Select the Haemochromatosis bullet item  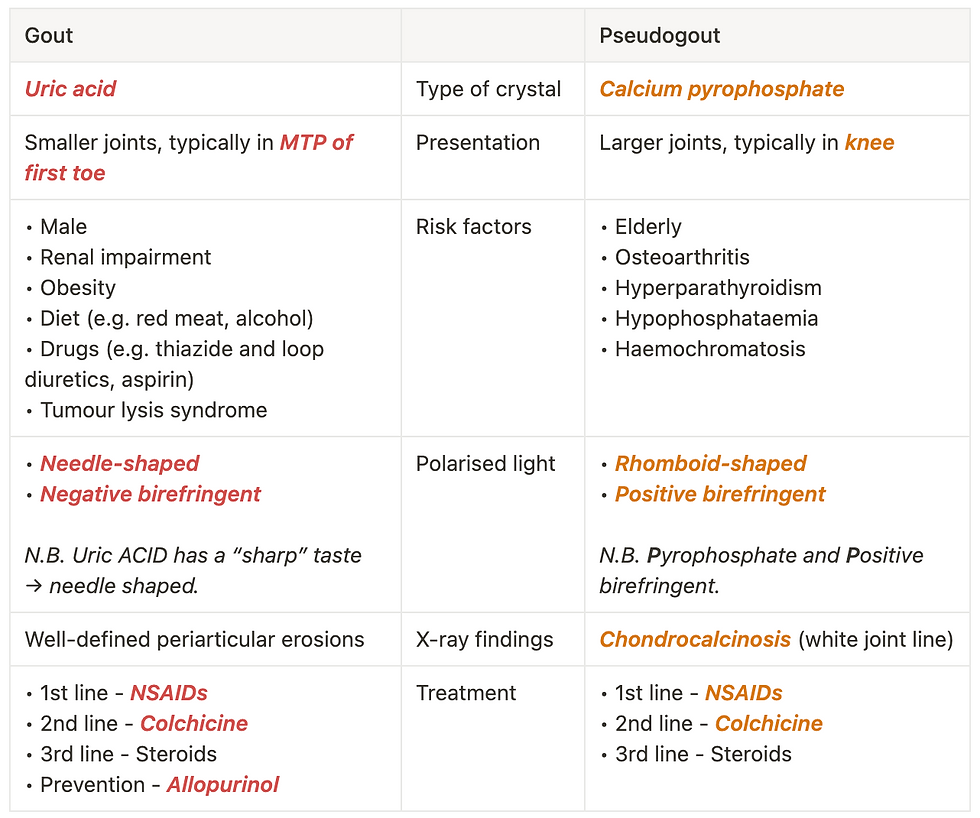[709, 349]
